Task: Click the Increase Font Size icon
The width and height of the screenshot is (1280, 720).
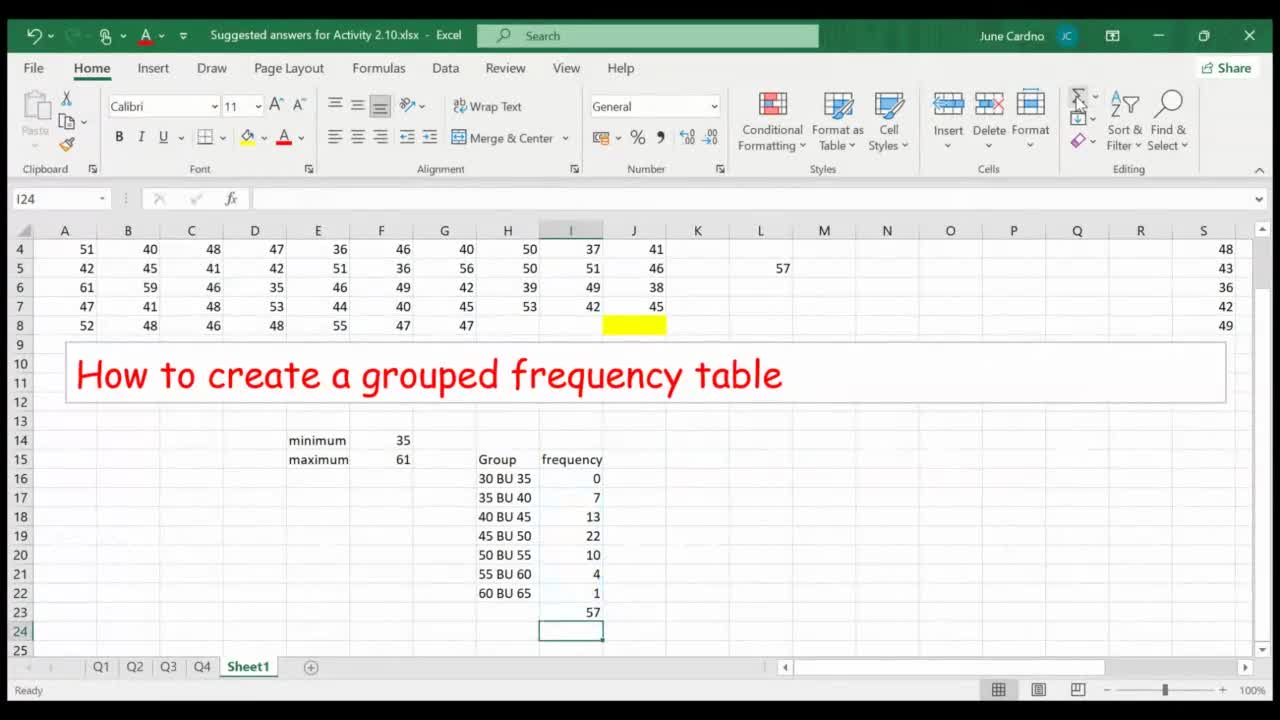Action: pyautogui.click(x=276, y=106)
